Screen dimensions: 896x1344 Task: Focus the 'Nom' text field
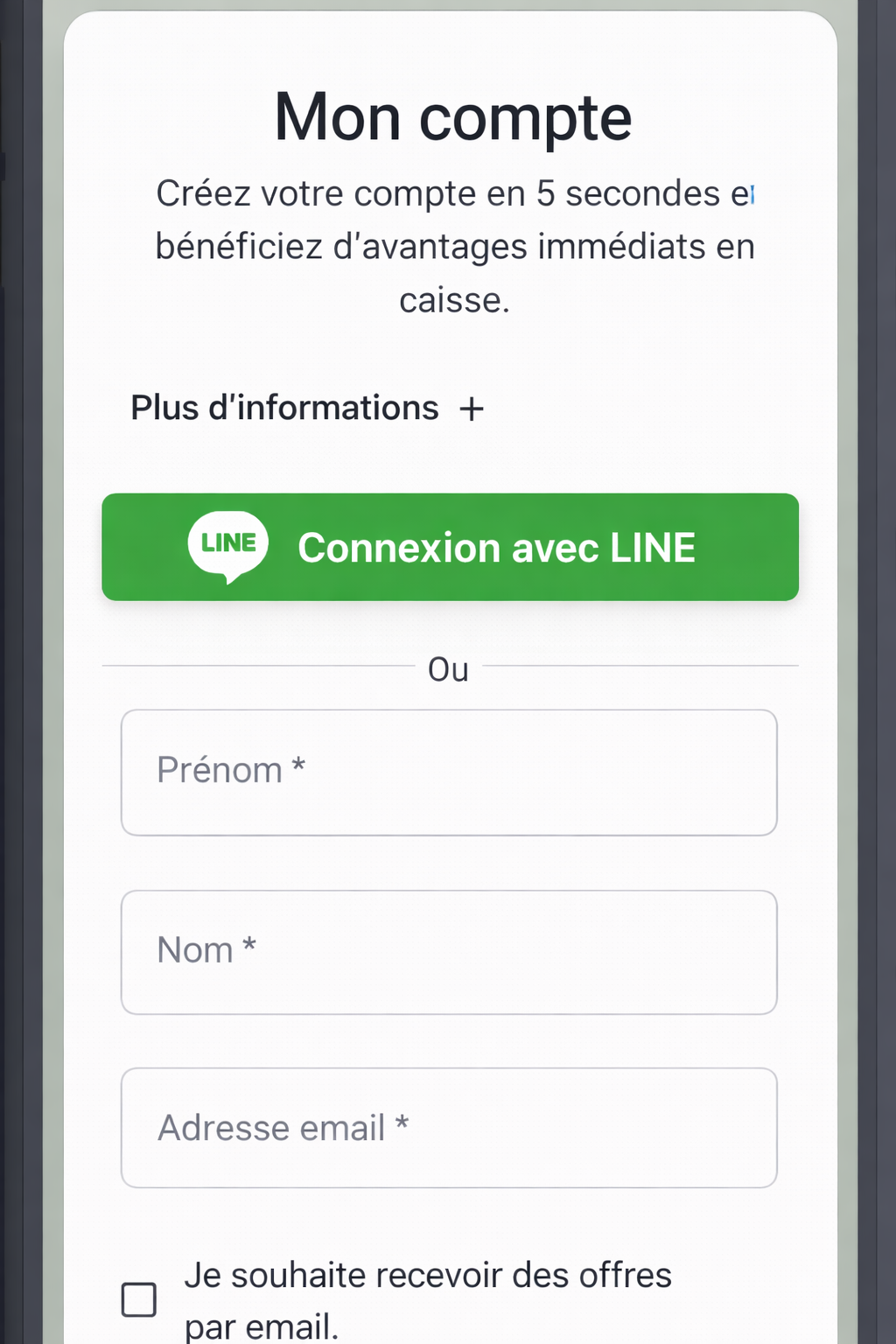[449, 952]
